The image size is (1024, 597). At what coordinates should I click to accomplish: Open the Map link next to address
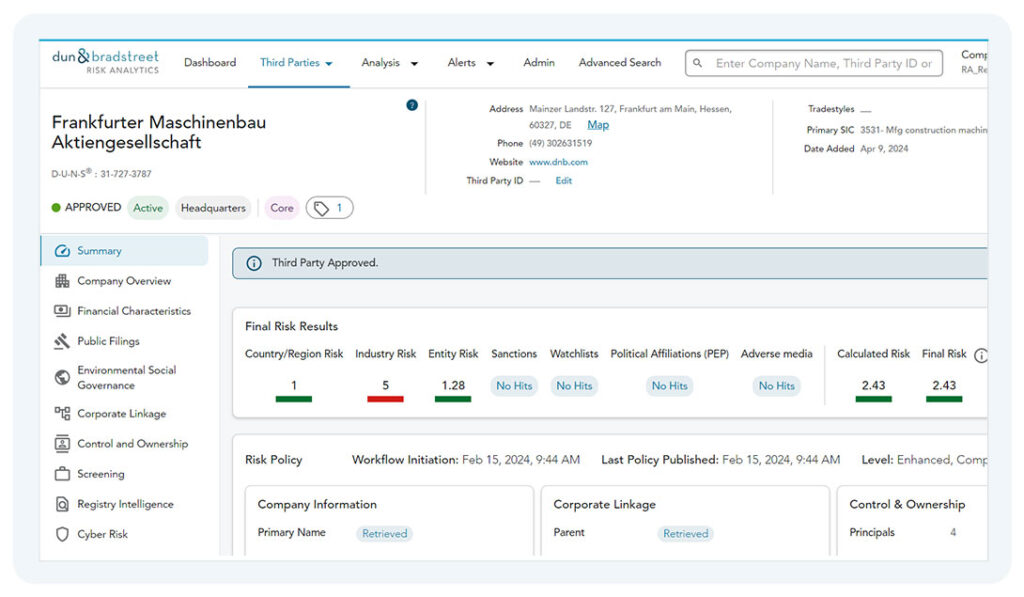pyautogui.click(x=598, y=125)
